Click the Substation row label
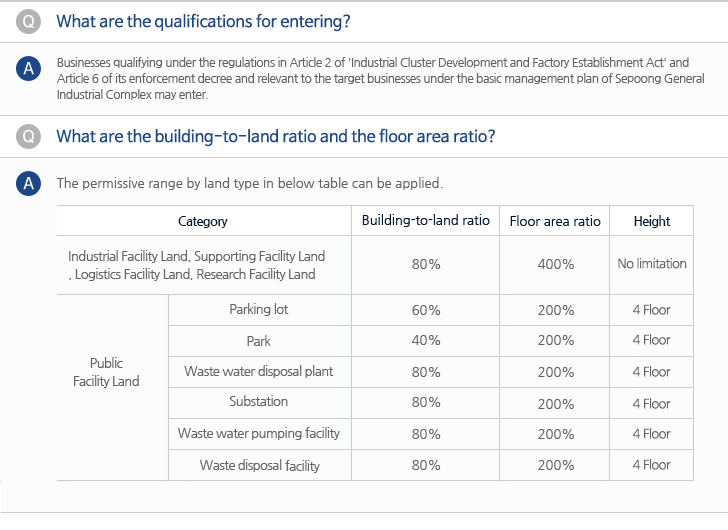Viewport: 728px width, 530px height. (x=259, y=402)
